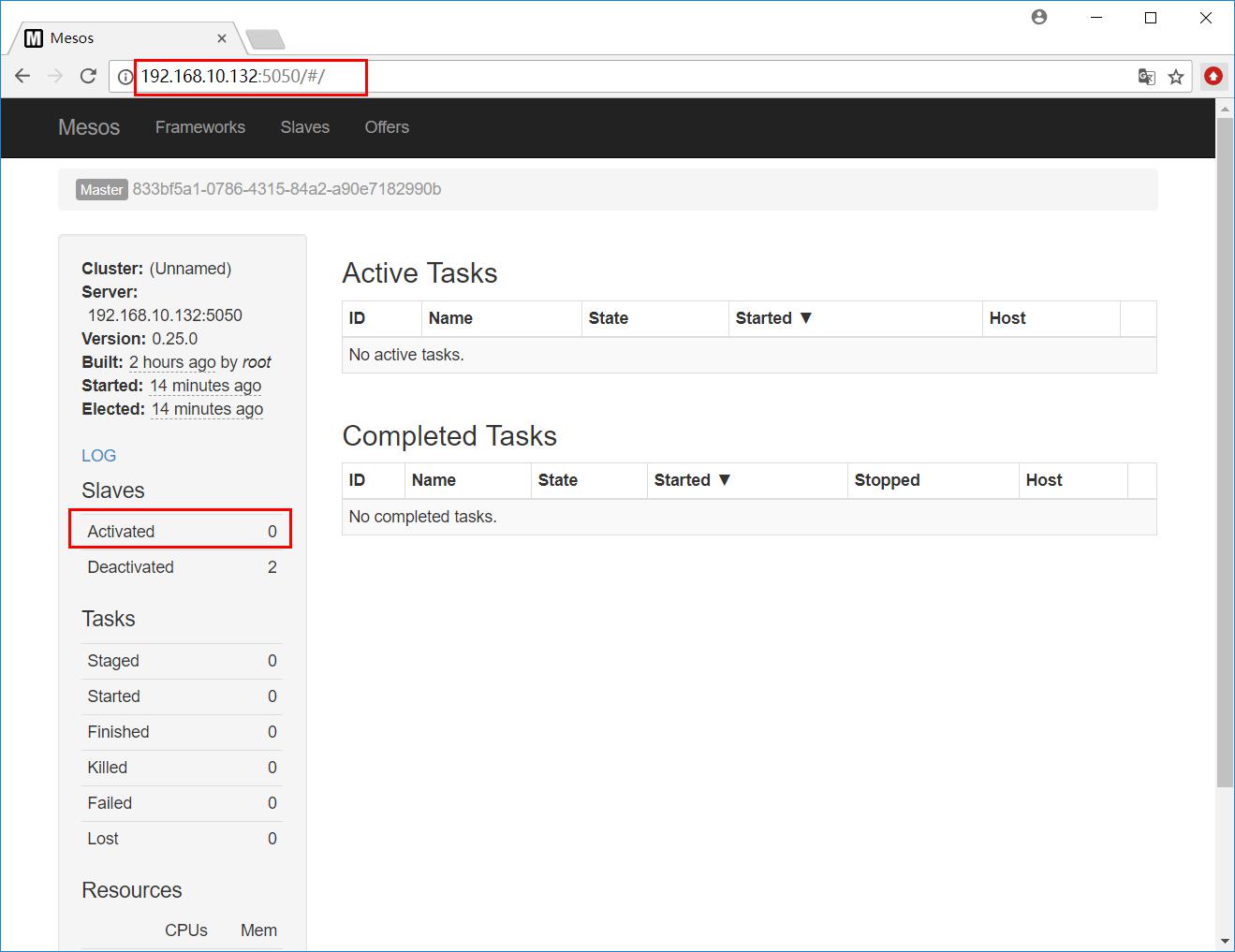
Task: Click the scrollbar up arrow
Action: 1225,110
